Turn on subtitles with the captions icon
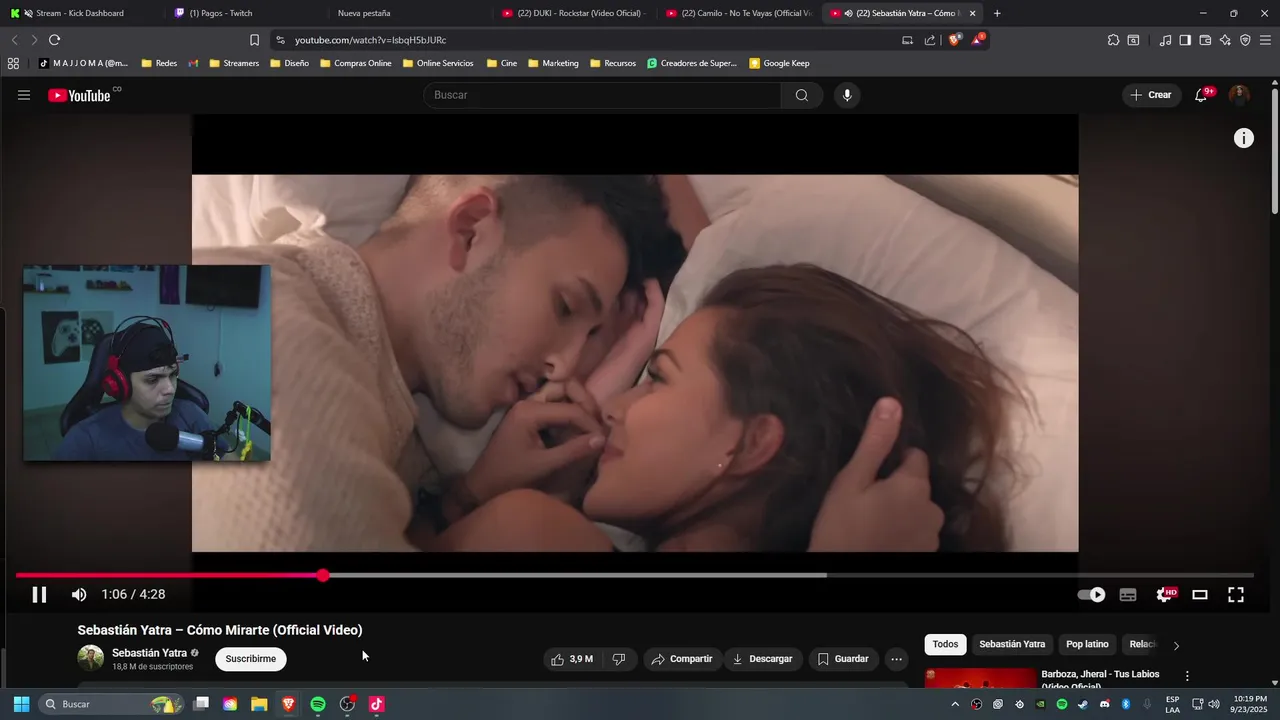The image size is (1280, 720). pos(1128,594)
